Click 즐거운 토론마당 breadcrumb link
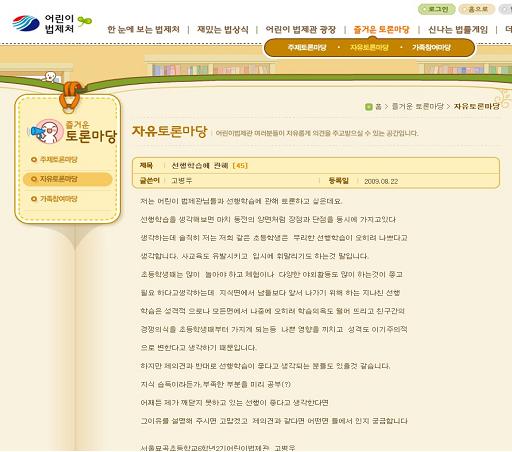The image size is (512, 452). pos(418,107)
